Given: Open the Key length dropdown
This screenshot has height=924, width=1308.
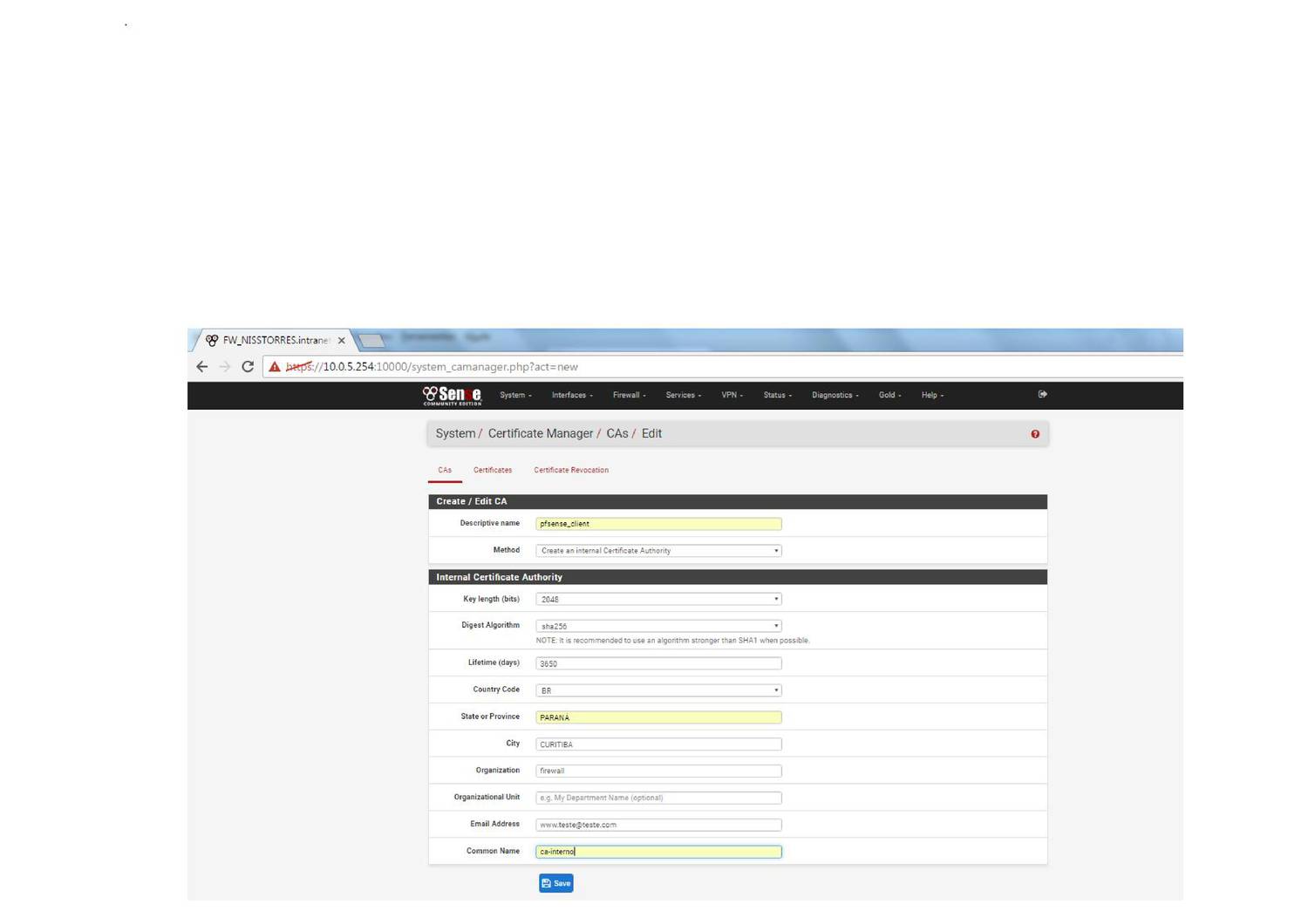Looking at the screenshot, I should pyautogui.click(x=658, y=600).
